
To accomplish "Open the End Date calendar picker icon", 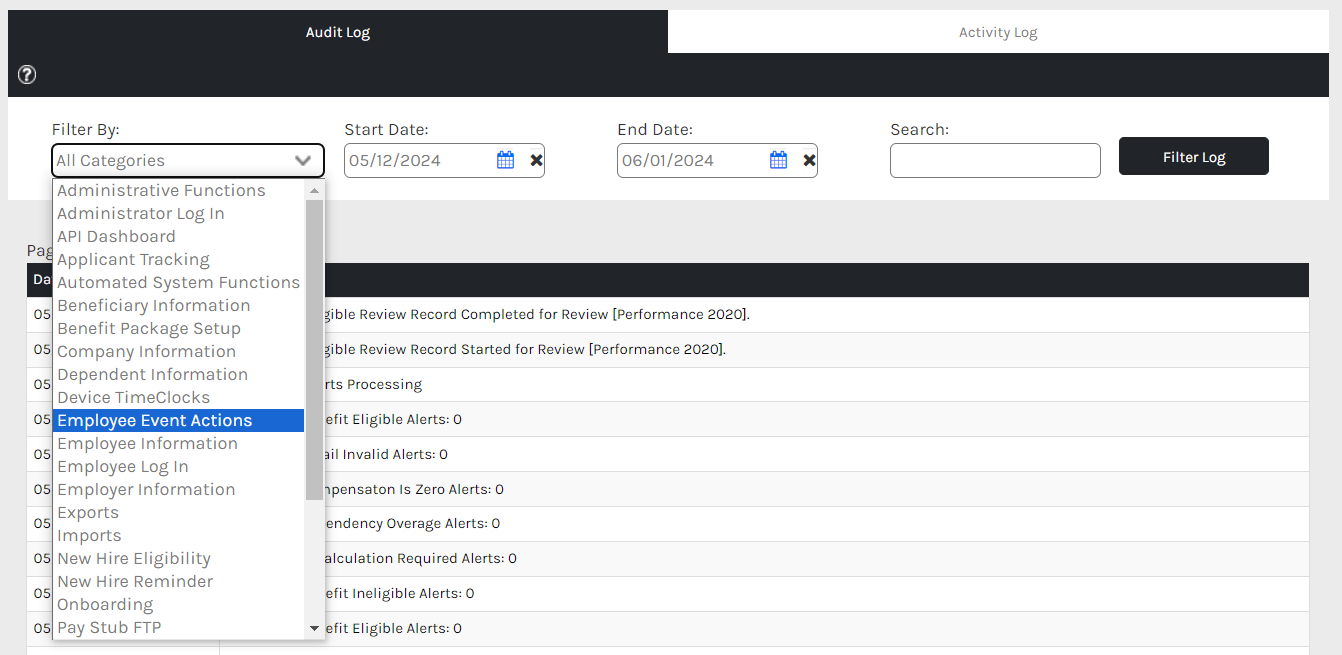I will (779, 160).
